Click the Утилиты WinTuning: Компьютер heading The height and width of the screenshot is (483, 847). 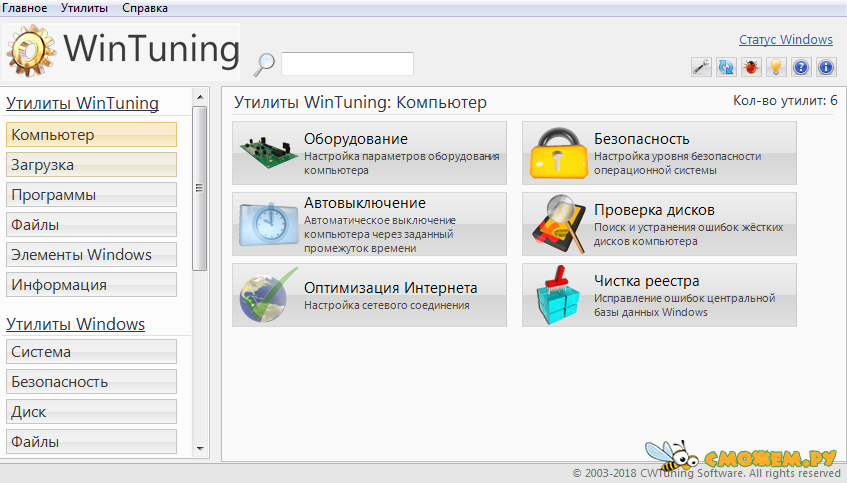[x=360, y=102]
